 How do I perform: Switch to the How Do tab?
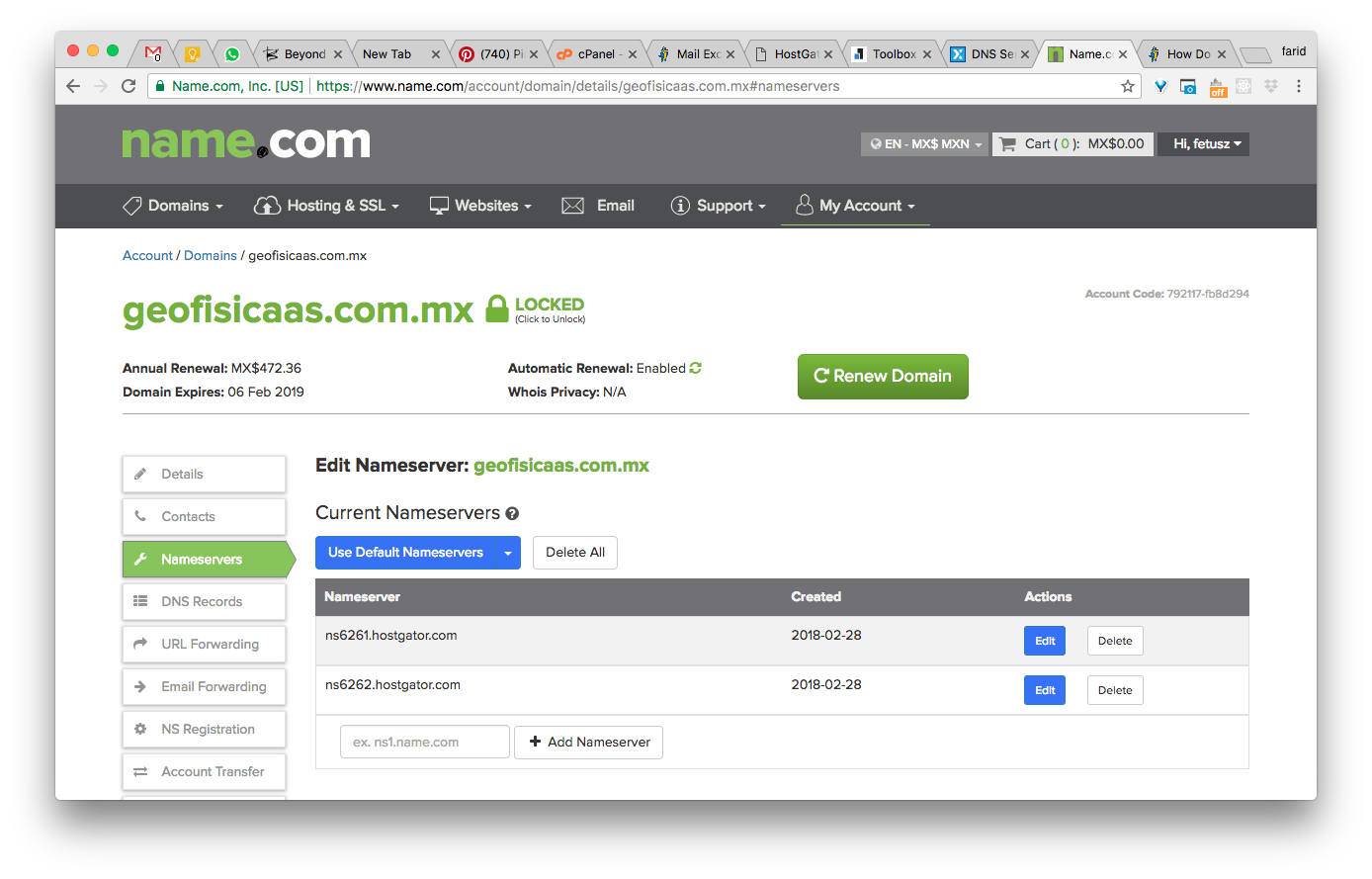[1186, 54]
